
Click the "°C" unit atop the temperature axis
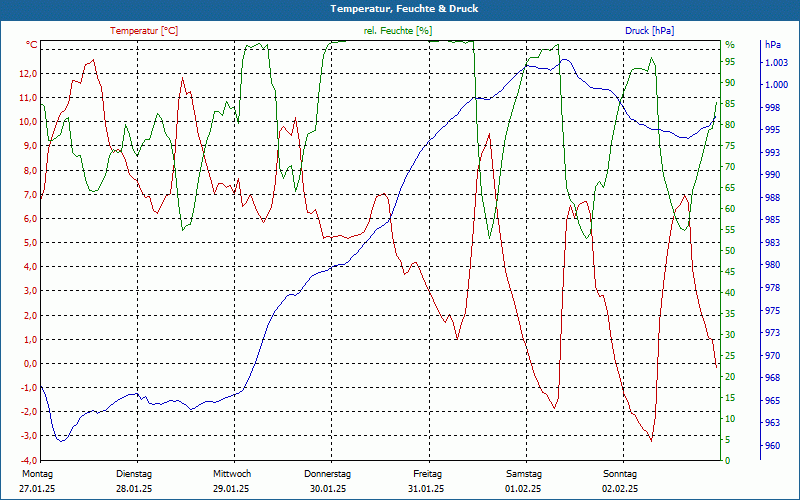click(x=32, y=45)
